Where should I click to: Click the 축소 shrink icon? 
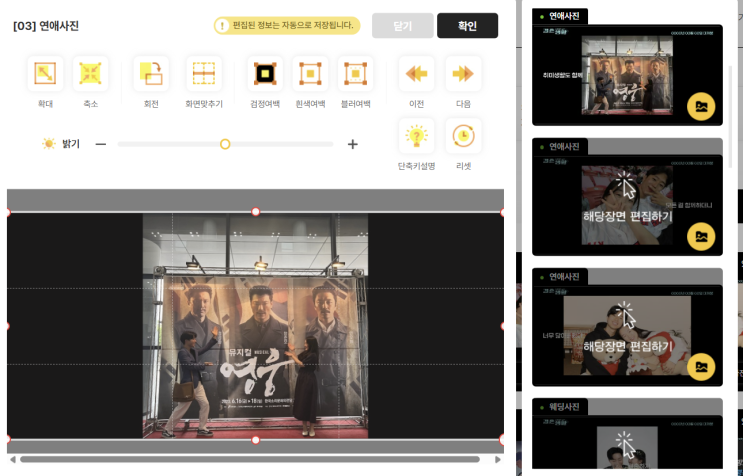pos(91,73)
